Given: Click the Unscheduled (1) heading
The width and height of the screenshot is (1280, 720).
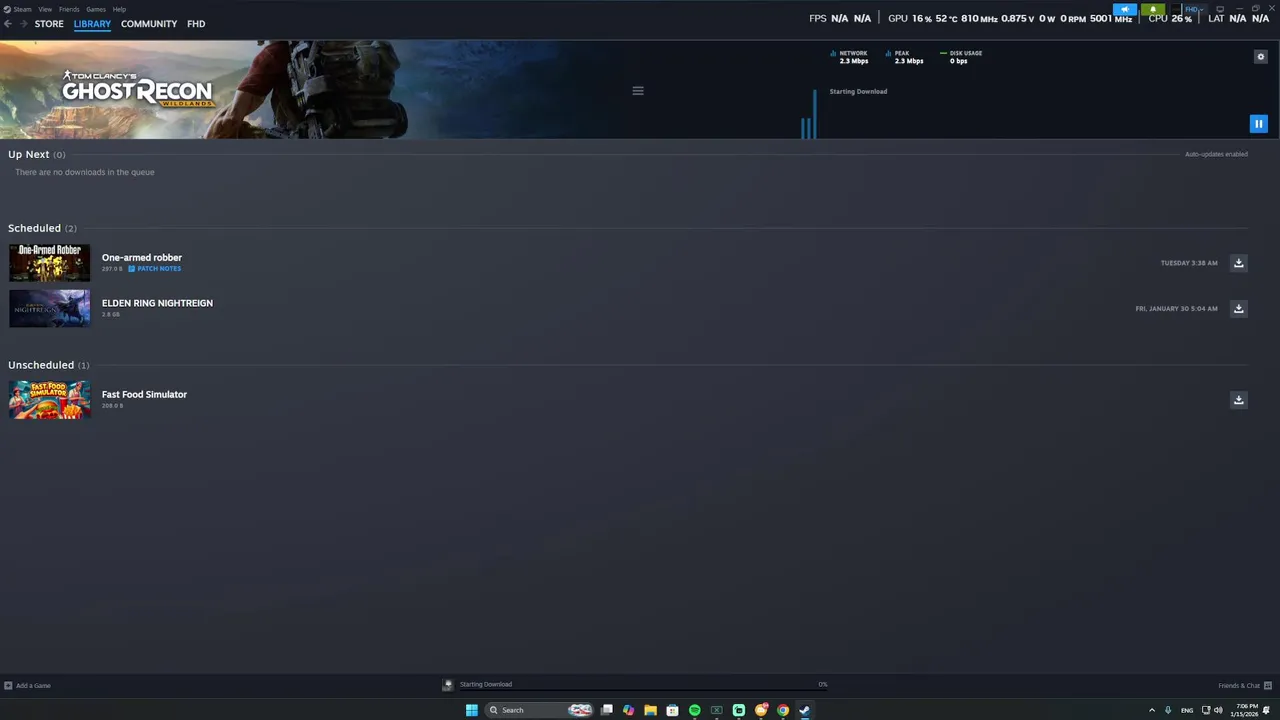Looking at the screenshot, I should click(48, 365).
